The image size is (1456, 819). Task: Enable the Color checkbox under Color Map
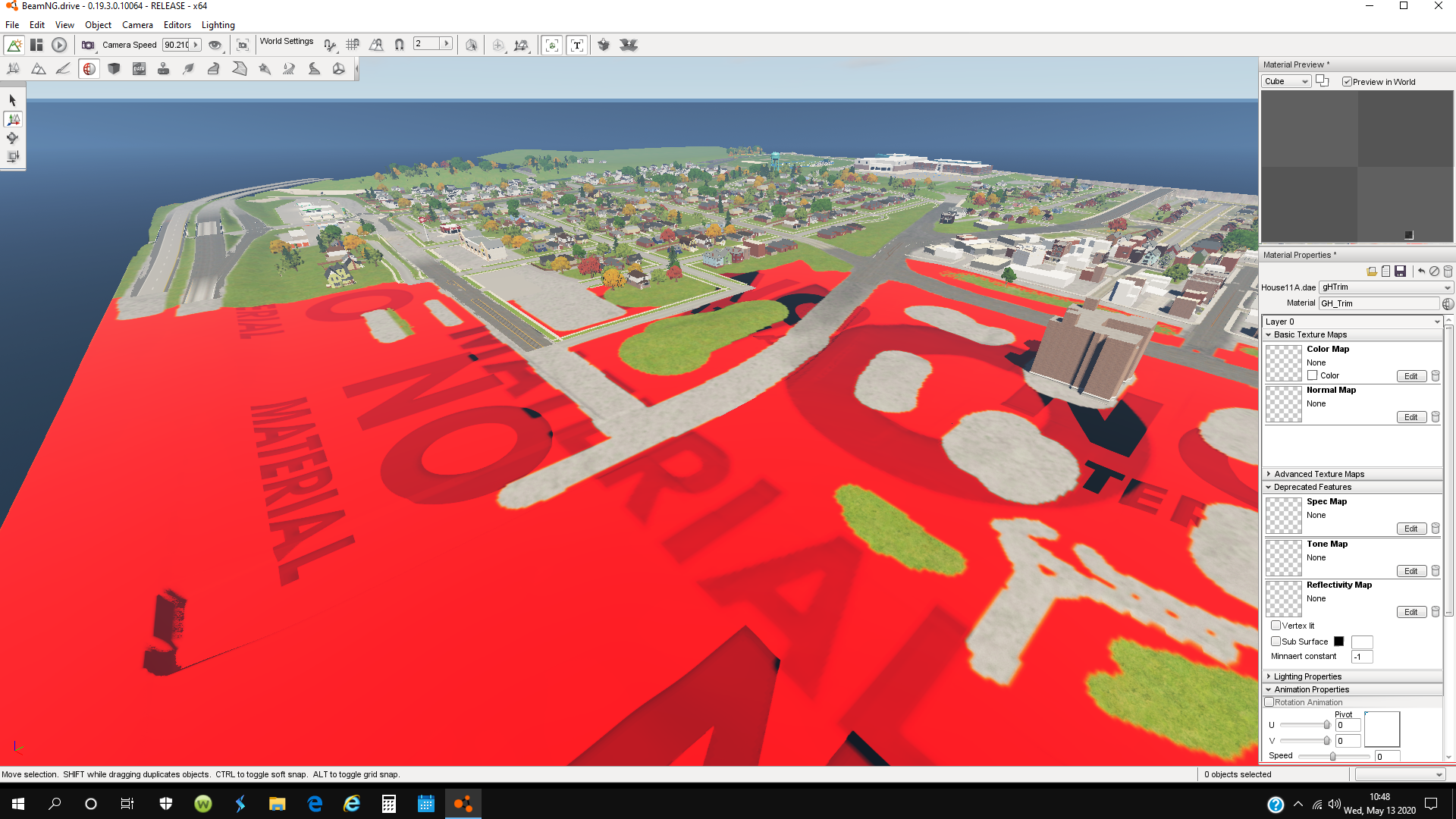[x=1312, y=375]
